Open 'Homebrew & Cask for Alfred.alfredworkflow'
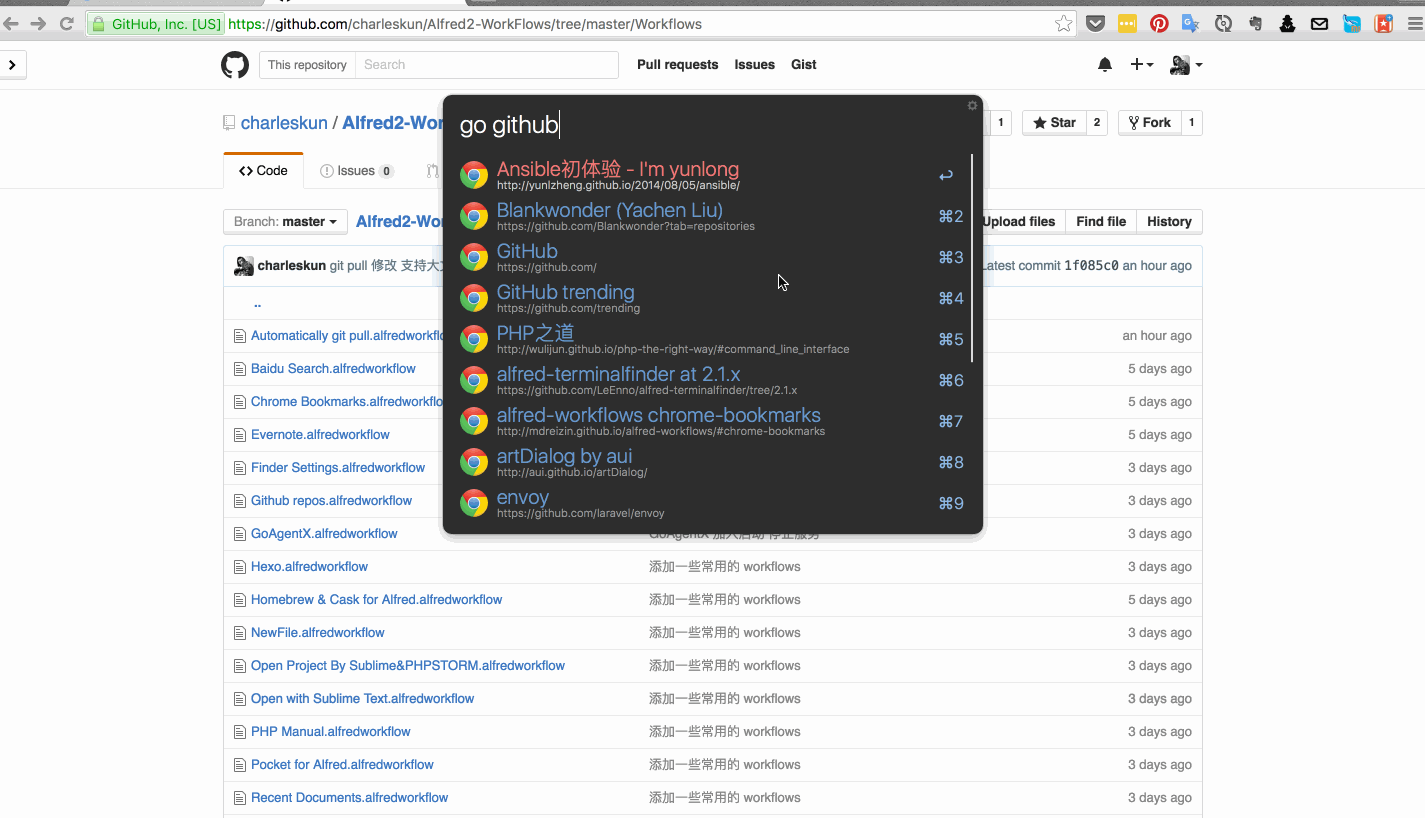 376,600
